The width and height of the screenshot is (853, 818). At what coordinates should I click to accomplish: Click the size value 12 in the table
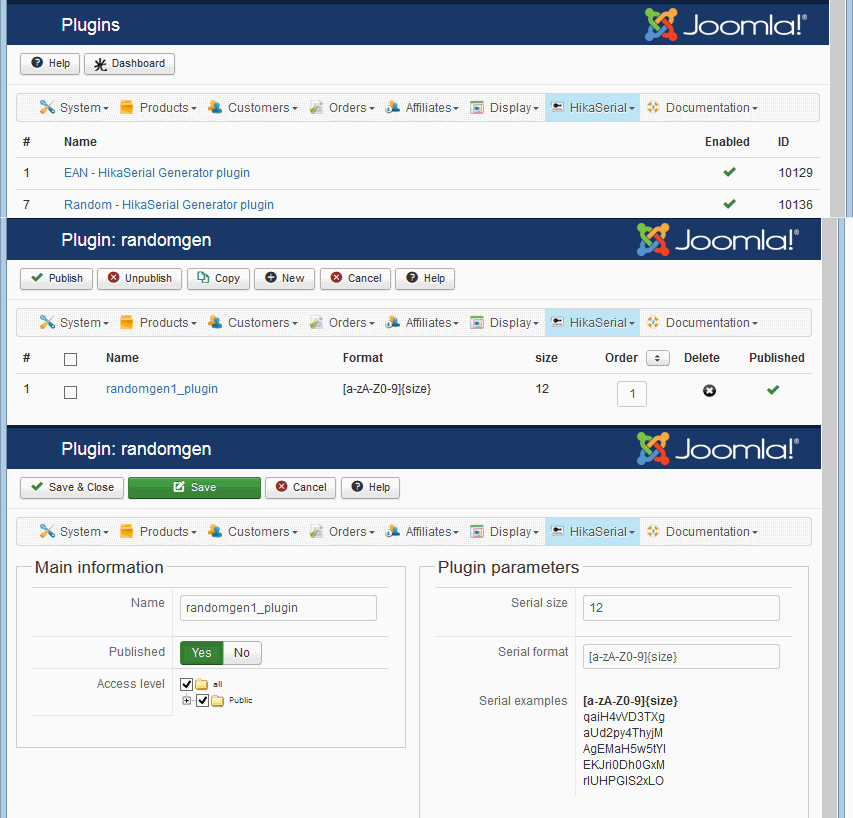542,389
